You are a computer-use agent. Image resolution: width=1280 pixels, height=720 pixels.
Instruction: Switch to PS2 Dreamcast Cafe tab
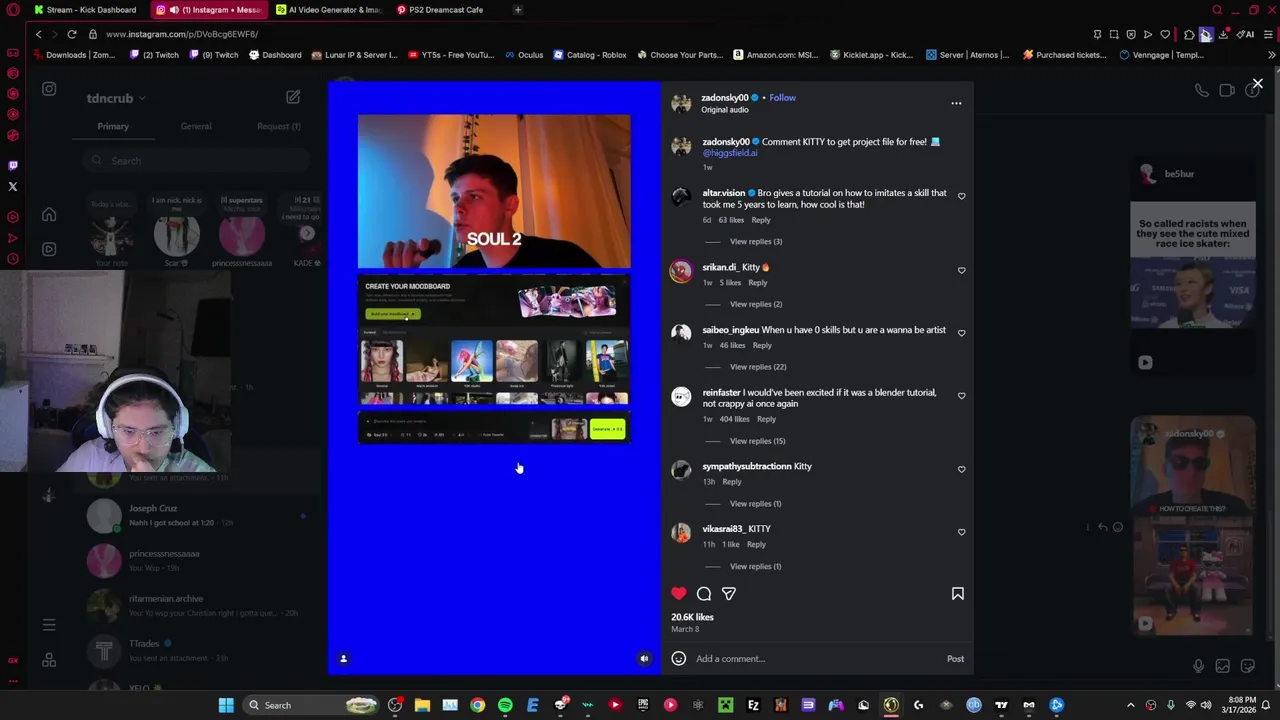pos(447,10)
